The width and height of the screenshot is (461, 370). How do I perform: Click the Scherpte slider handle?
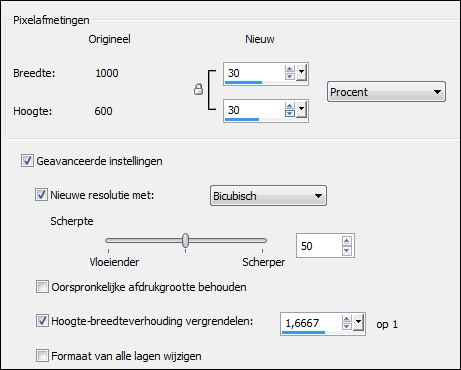click(186, 240)
